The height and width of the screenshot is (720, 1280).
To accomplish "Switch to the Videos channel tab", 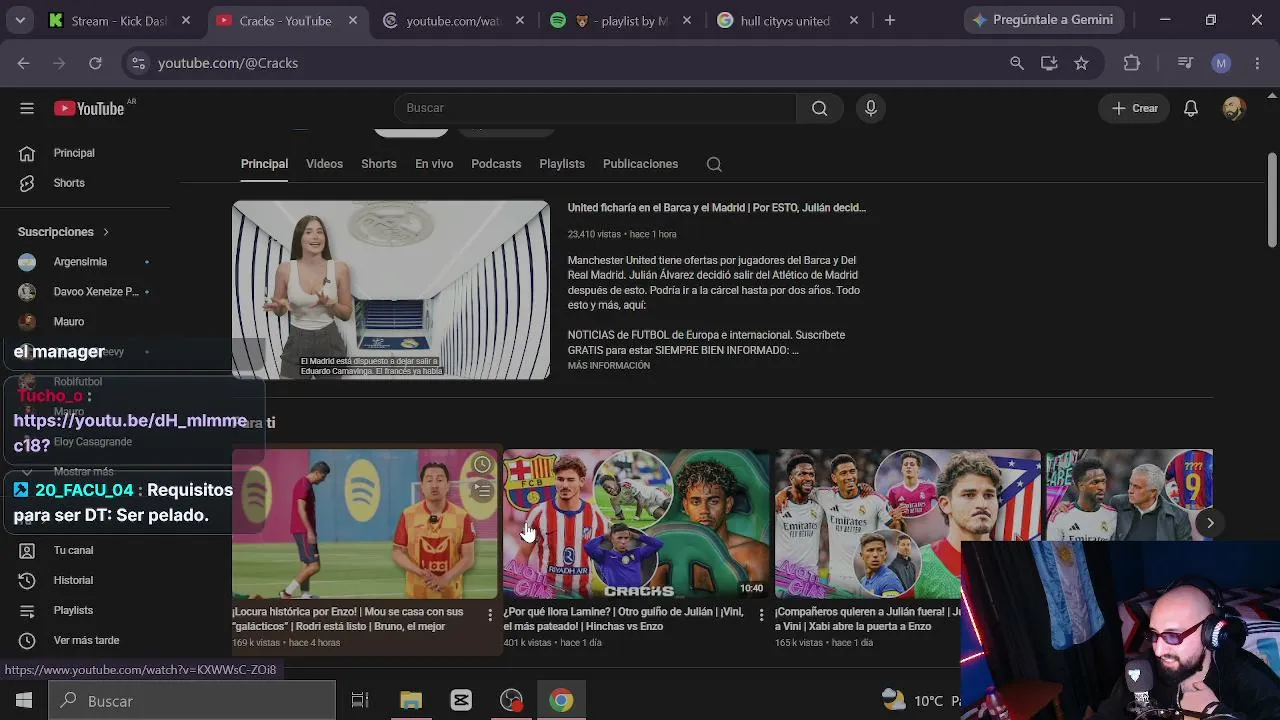I will point(324,164).
